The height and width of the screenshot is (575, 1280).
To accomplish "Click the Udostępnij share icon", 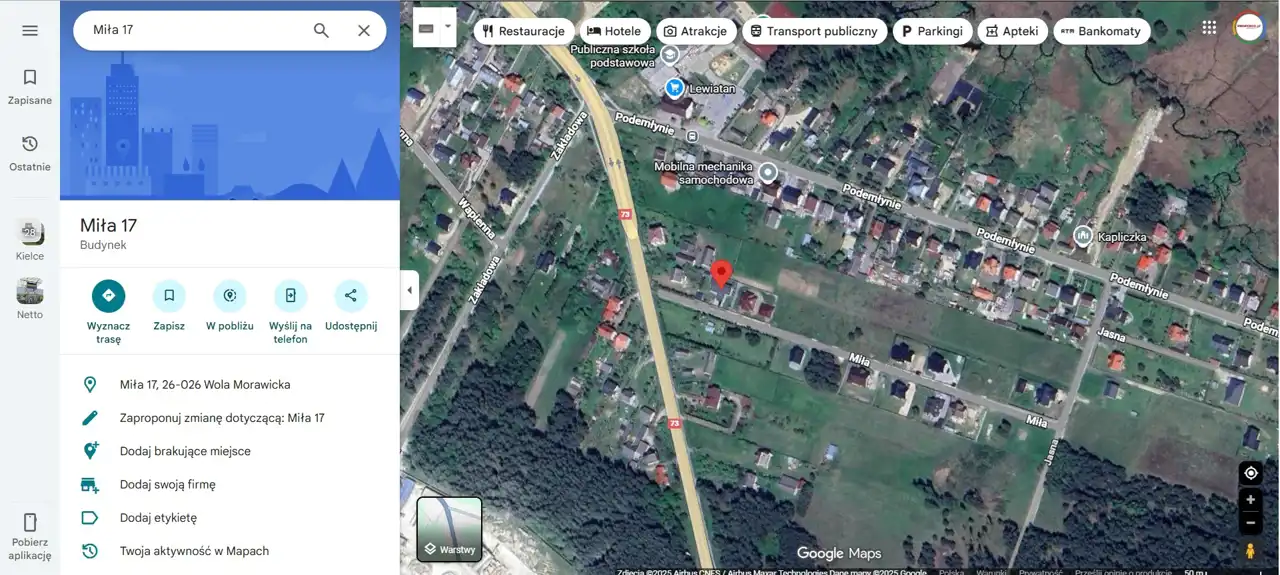I will point(351,296).
